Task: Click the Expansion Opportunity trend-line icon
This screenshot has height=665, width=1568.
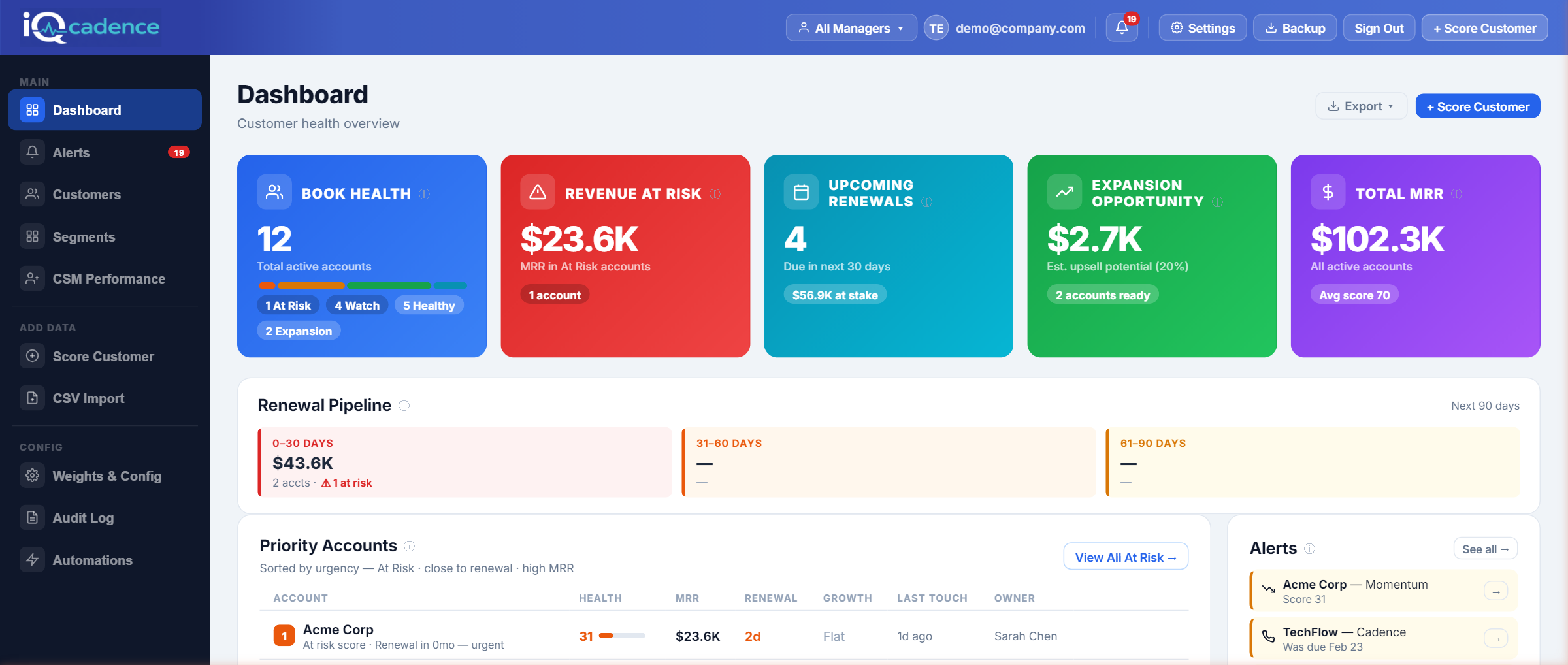Action: pos(1064,191)
